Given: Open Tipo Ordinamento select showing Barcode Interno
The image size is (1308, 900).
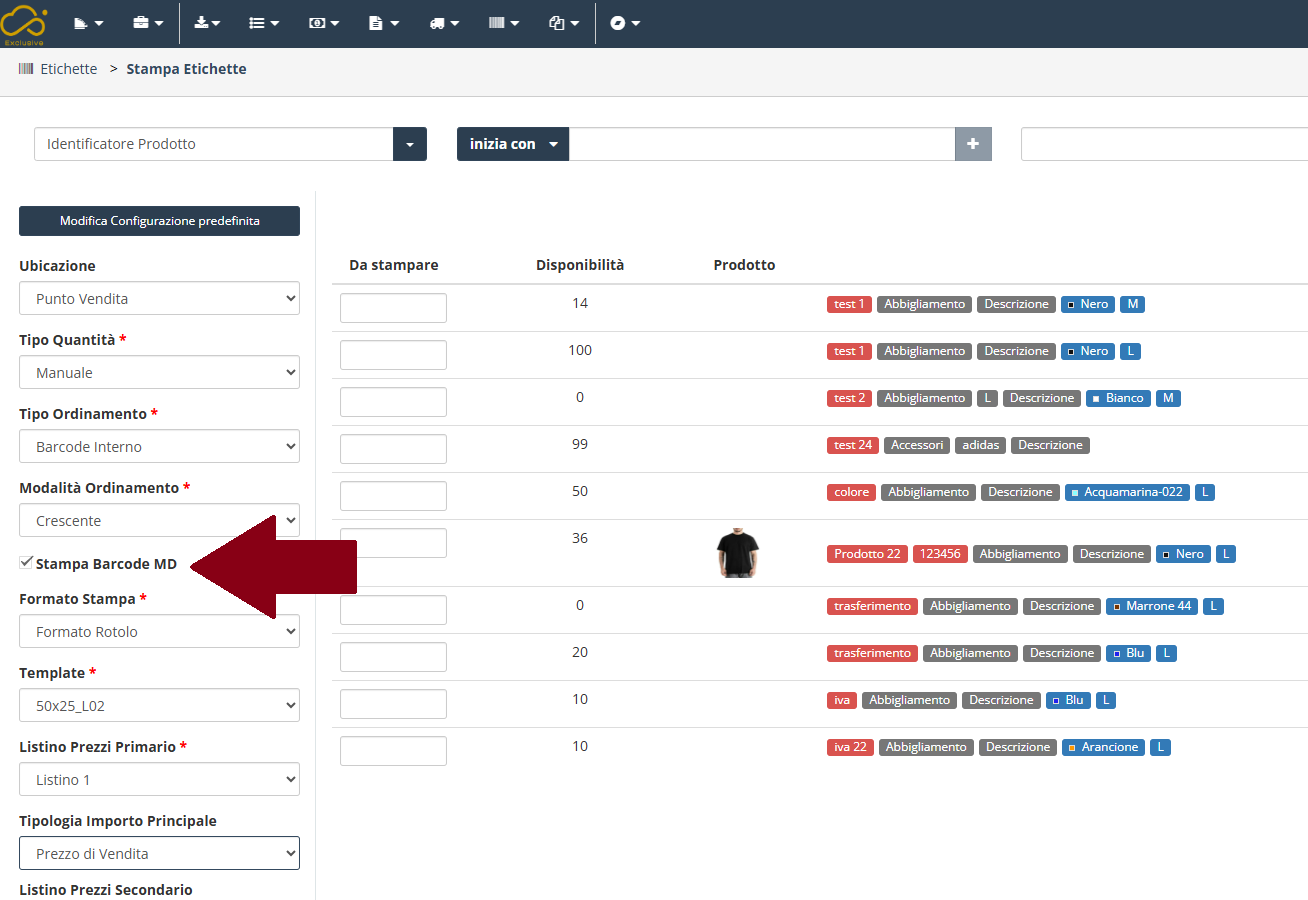Looking at the screenshot, I should [159, 446].
